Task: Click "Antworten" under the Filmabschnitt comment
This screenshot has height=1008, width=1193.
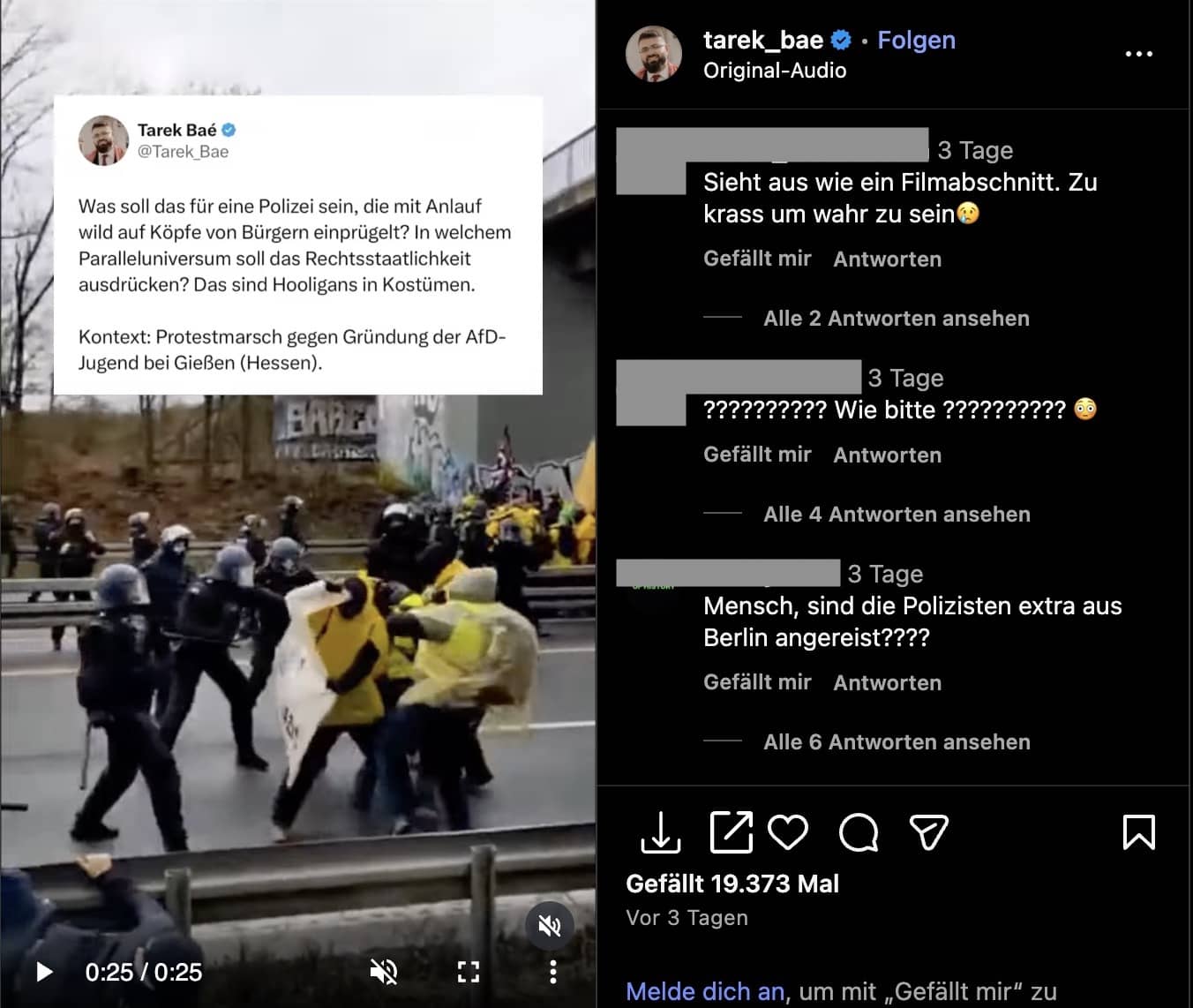Action: 888,260
